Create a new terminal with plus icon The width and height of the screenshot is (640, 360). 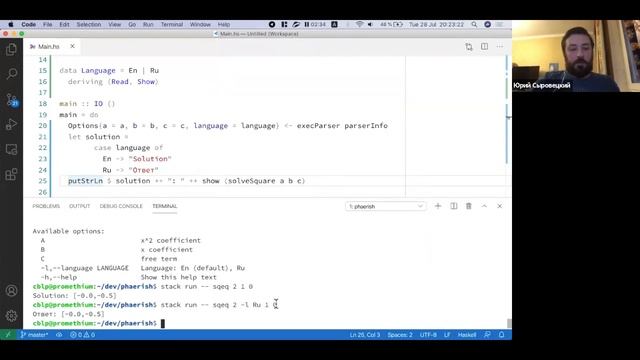coord(438,206)
